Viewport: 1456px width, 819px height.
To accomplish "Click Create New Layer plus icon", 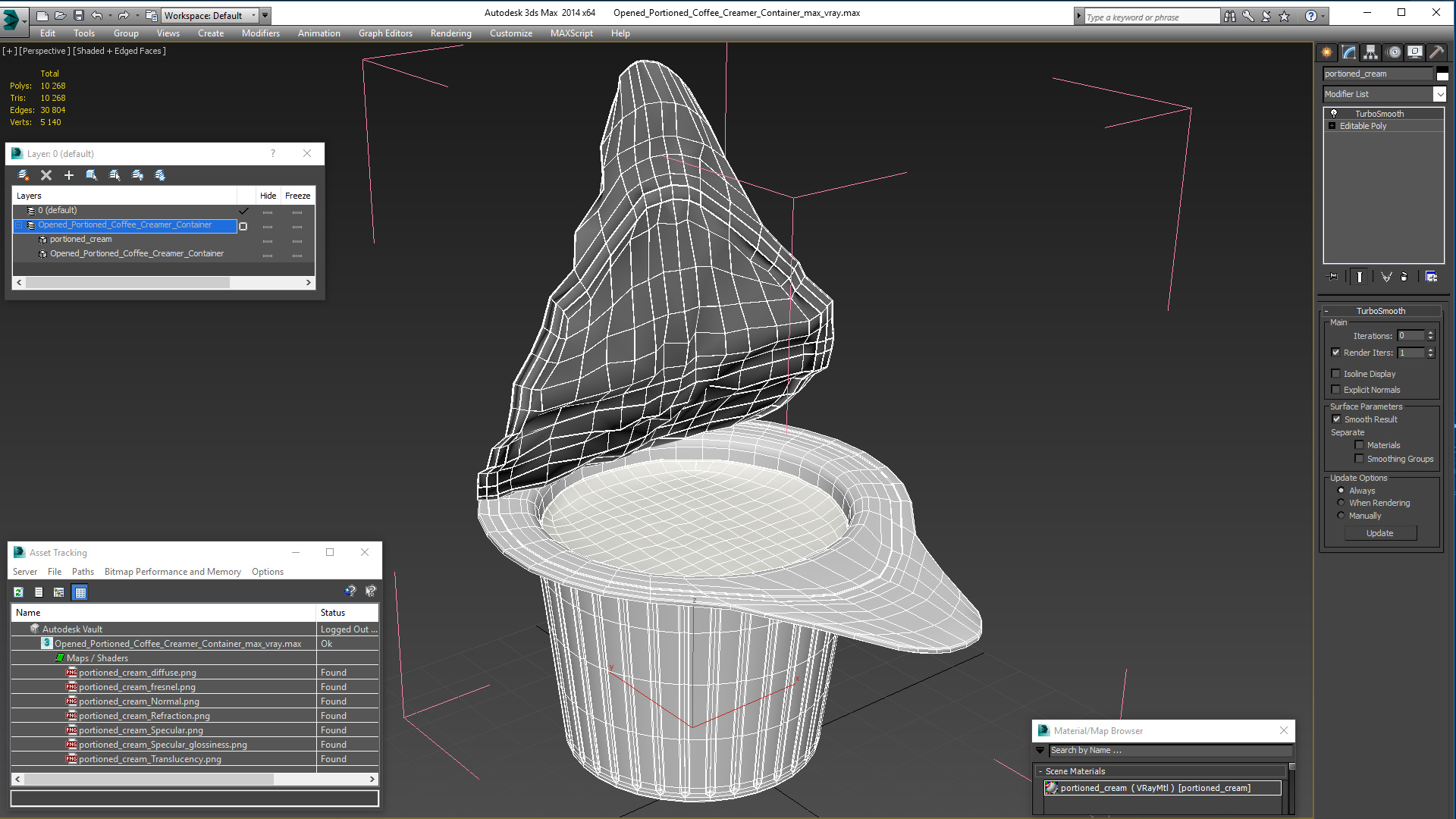I will (x=69, y=175).
